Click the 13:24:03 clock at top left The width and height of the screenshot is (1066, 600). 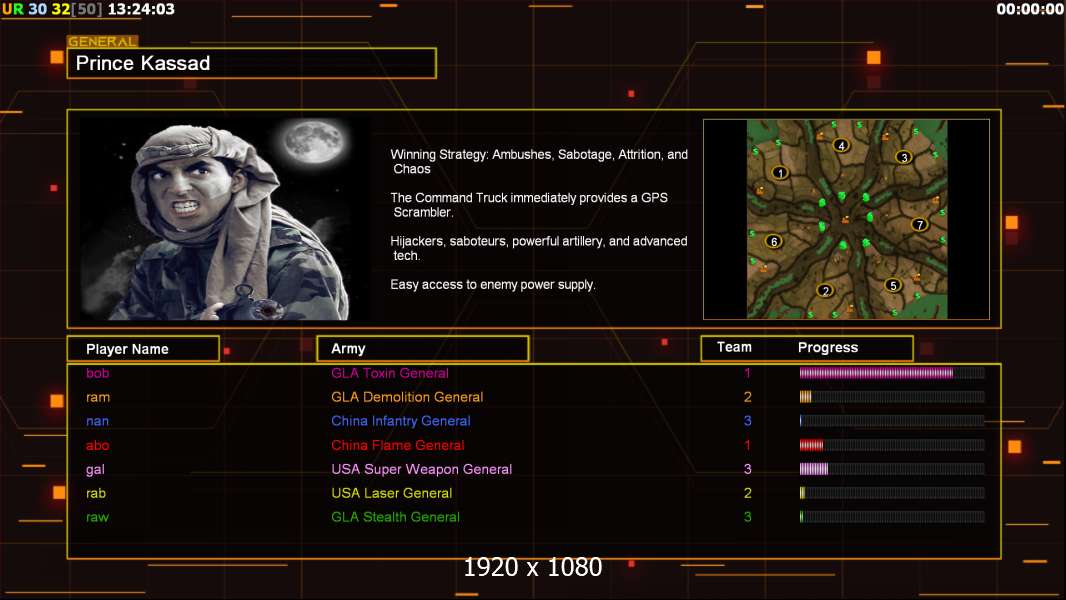point(141,10)
